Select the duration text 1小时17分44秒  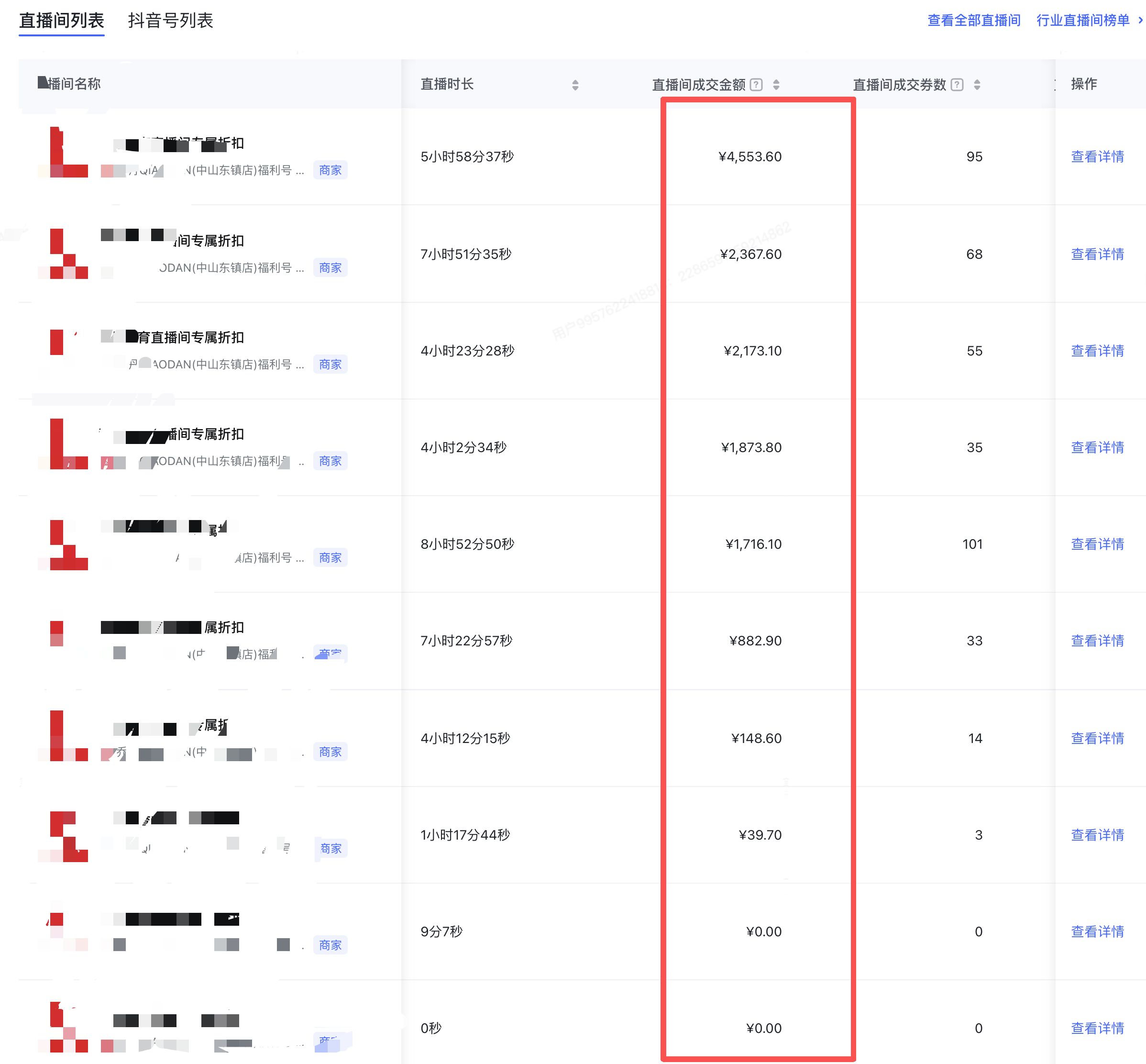(x=465, y=835)
